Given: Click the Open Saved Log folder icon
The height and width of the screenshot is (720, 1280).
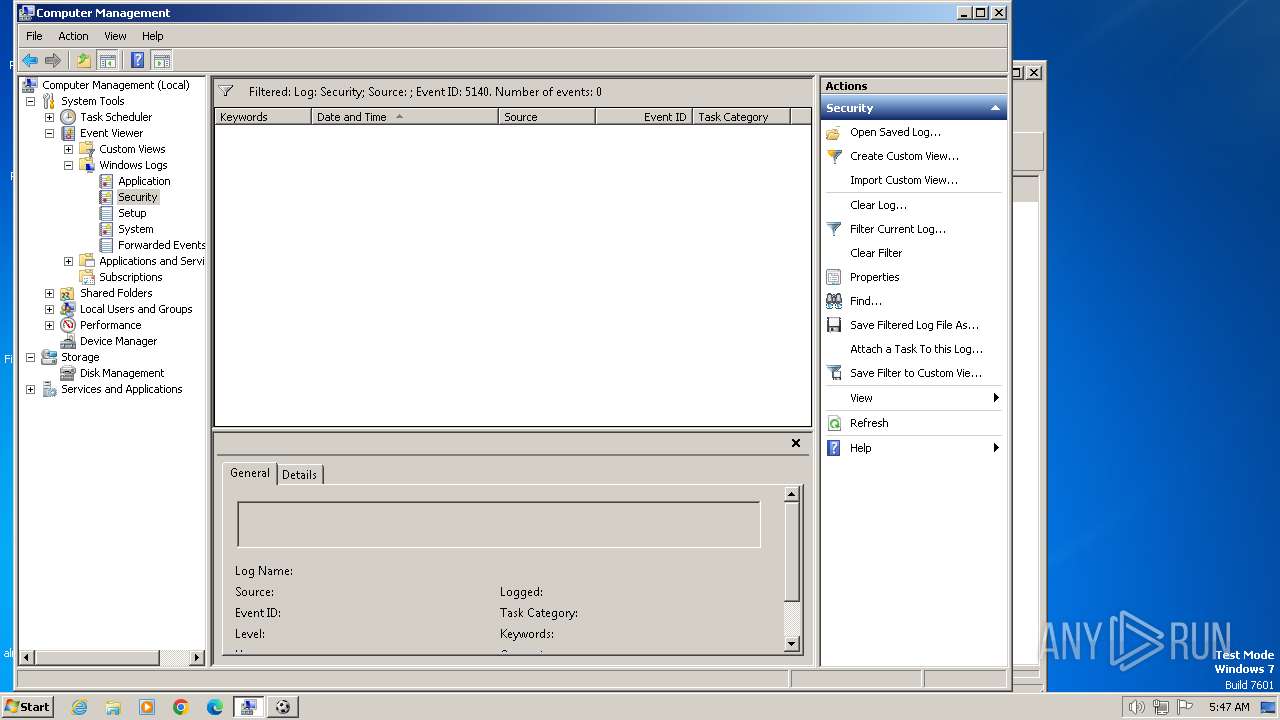Looking at the screenshot, I should pyautogui.click(x=834, y=132).
